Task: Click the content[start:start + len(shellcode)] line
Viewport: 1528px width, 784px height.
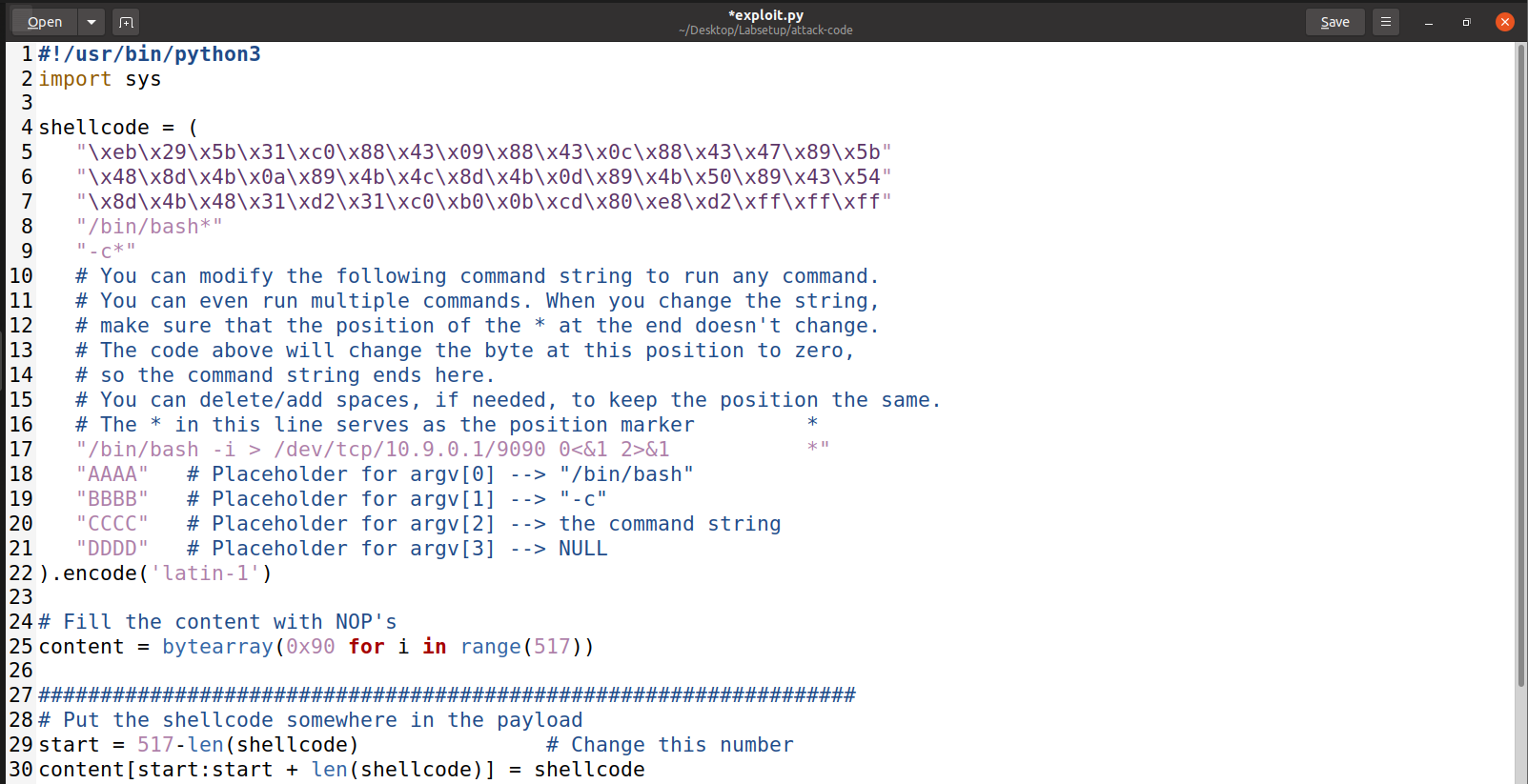Action: point(341,770)
